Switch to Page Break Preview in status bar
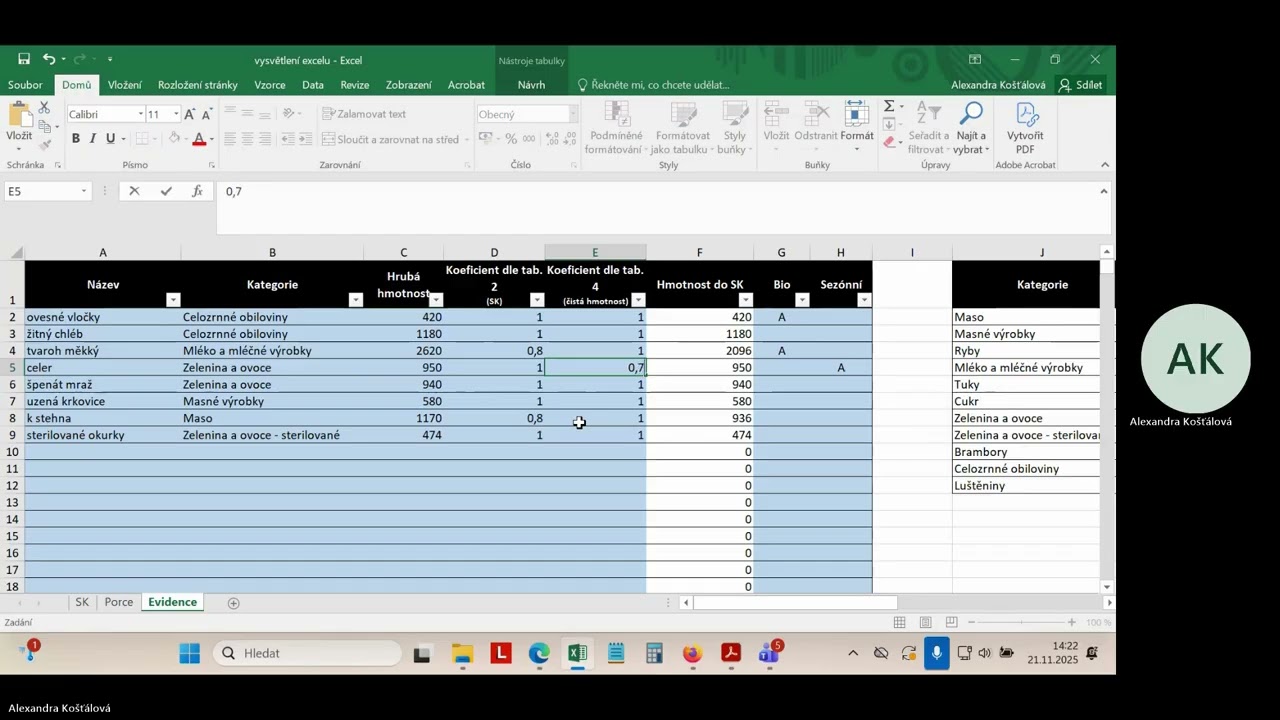This screenshot has height=720, width=1280. pyautogui.click(x=951, y=622)
